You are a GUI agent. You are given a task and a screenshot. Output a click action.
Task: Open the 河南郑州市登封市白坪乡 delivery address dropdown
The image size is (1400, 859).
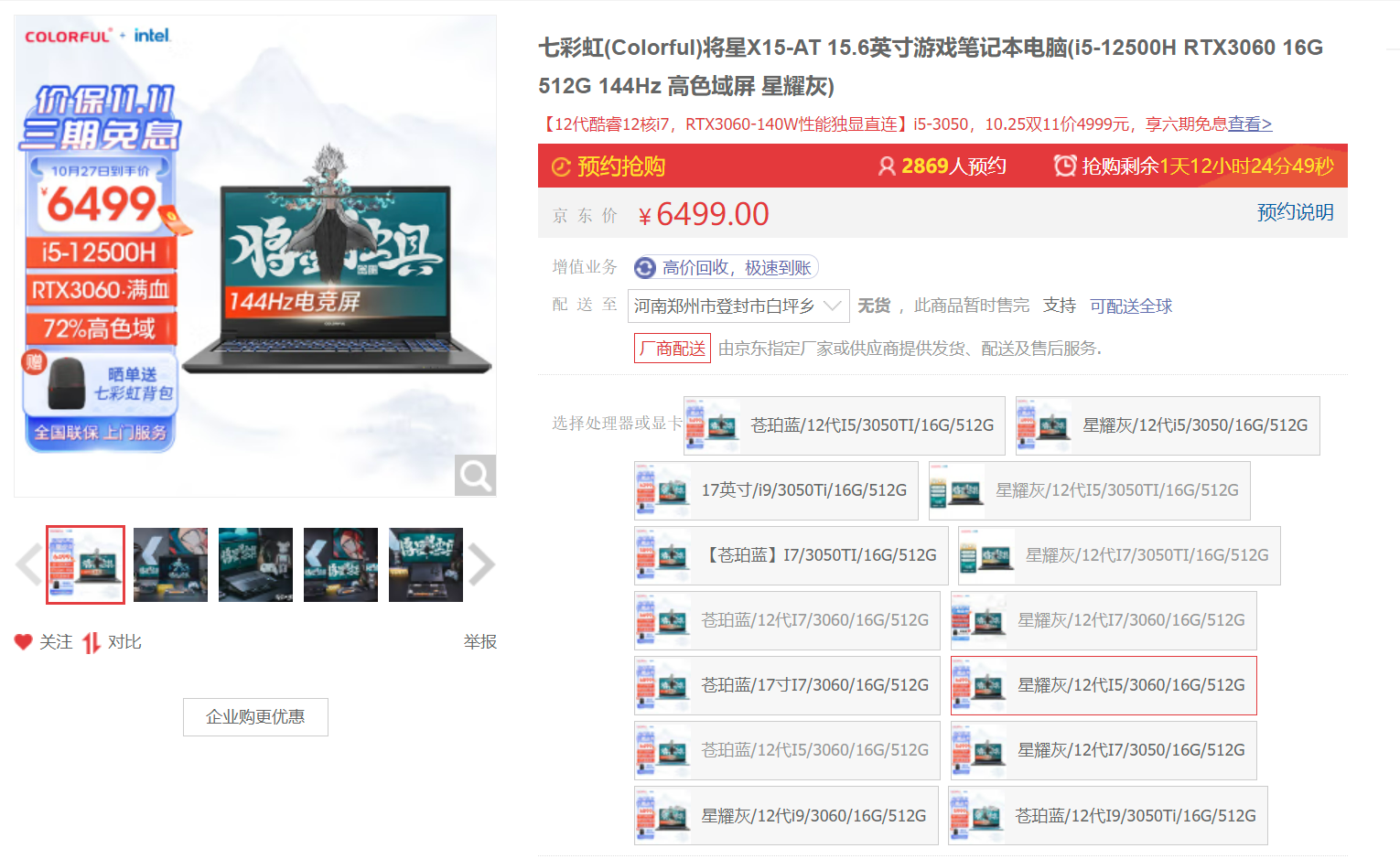pos(738,306)
